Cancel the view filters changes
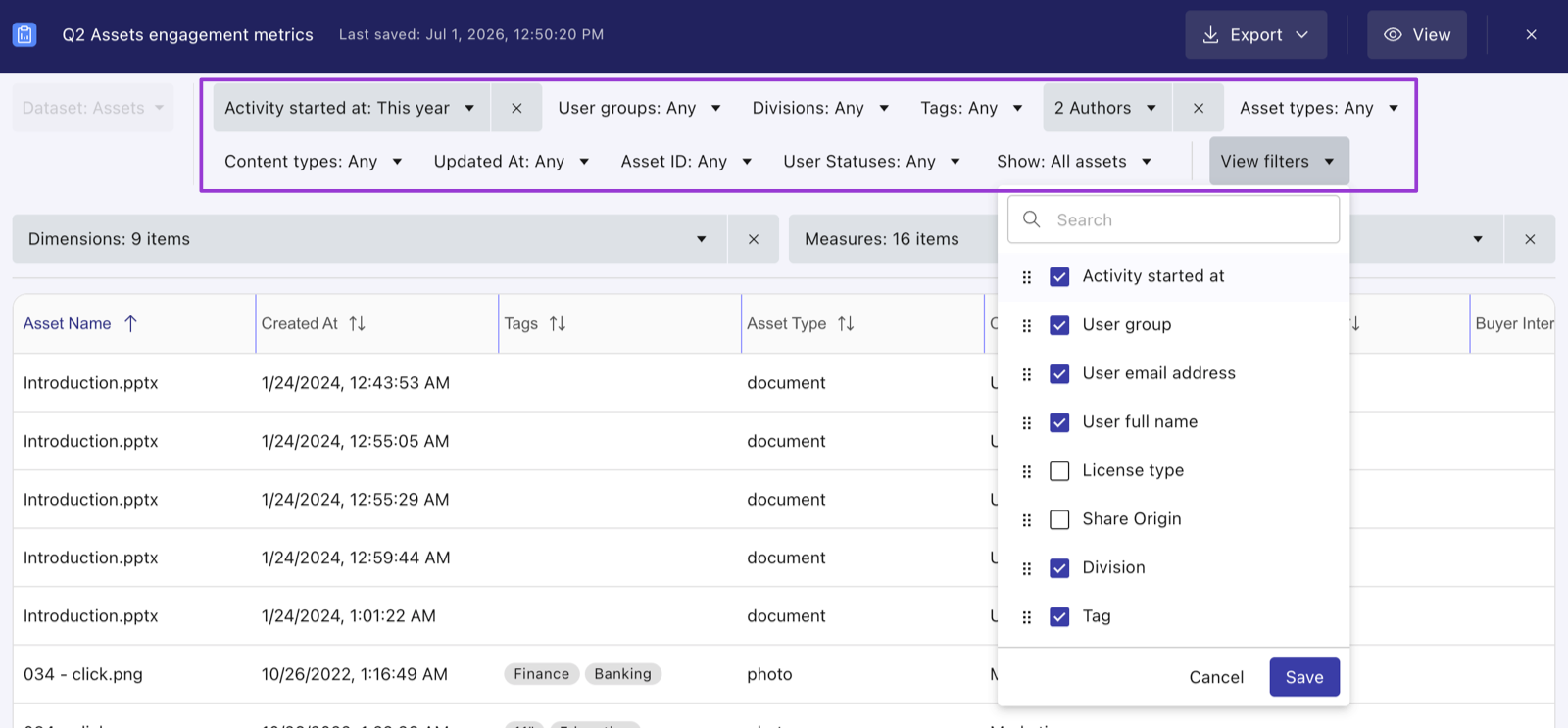The height and width of the screenshot is (728, 1568). (1216, 677)
